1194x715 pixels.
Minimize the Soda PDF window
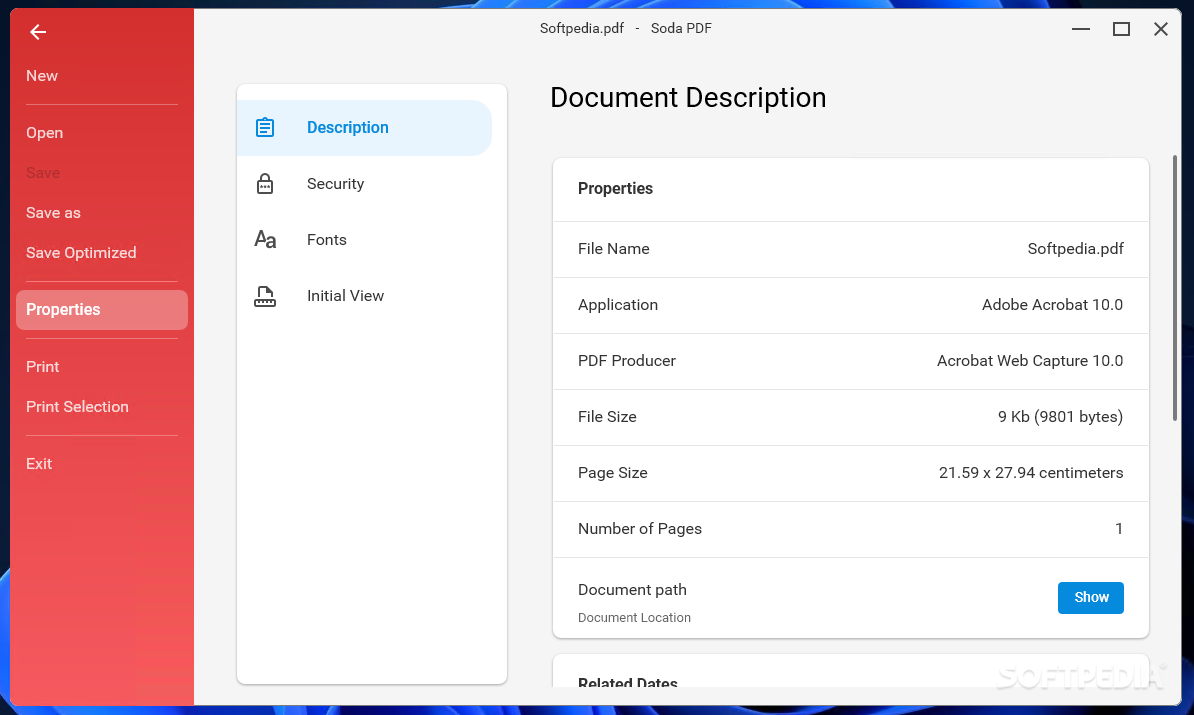(x=1081, y=29)
